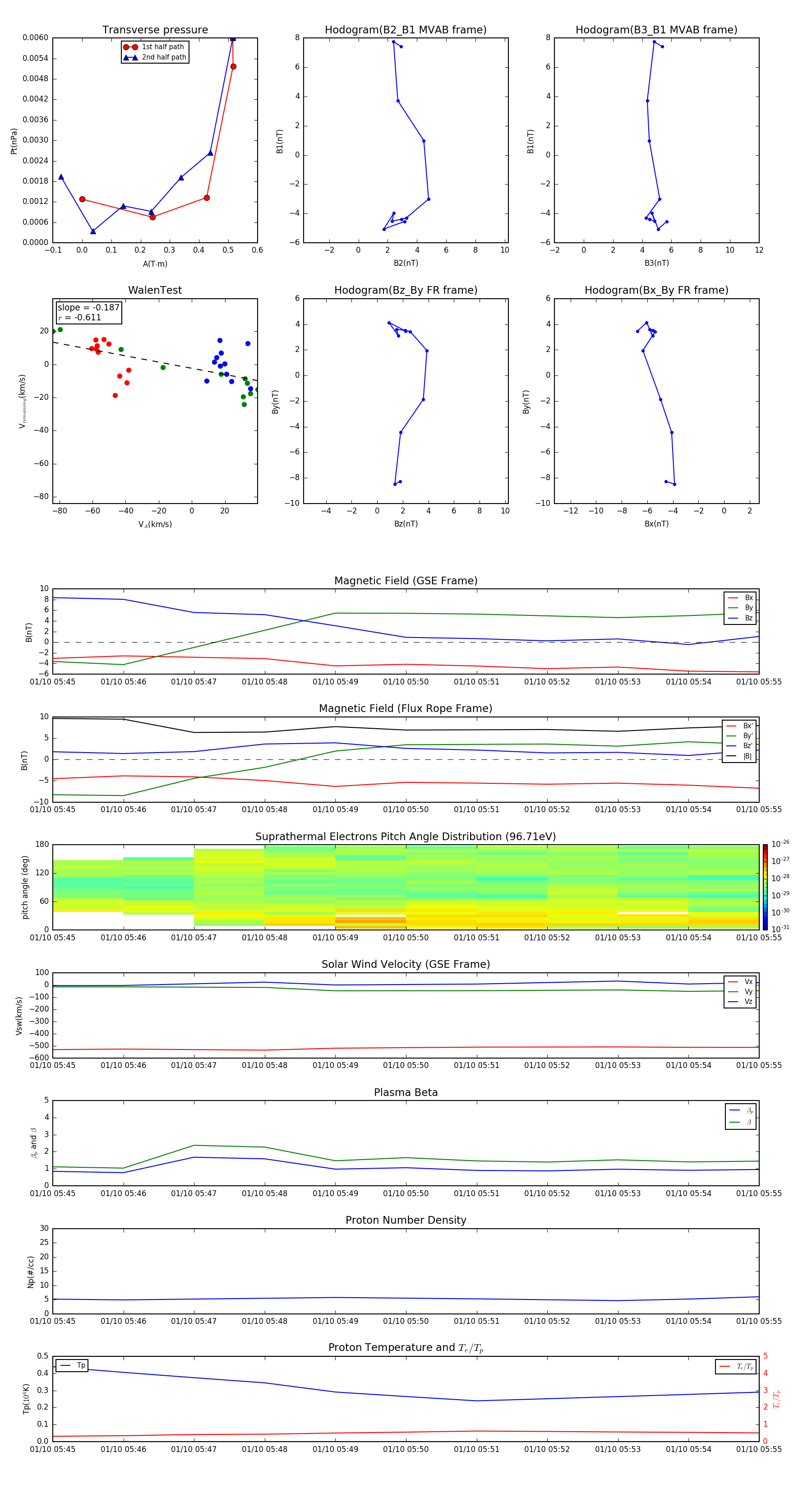Click the "Vsw(km/s)" y-axis label

coord(19,1016)
